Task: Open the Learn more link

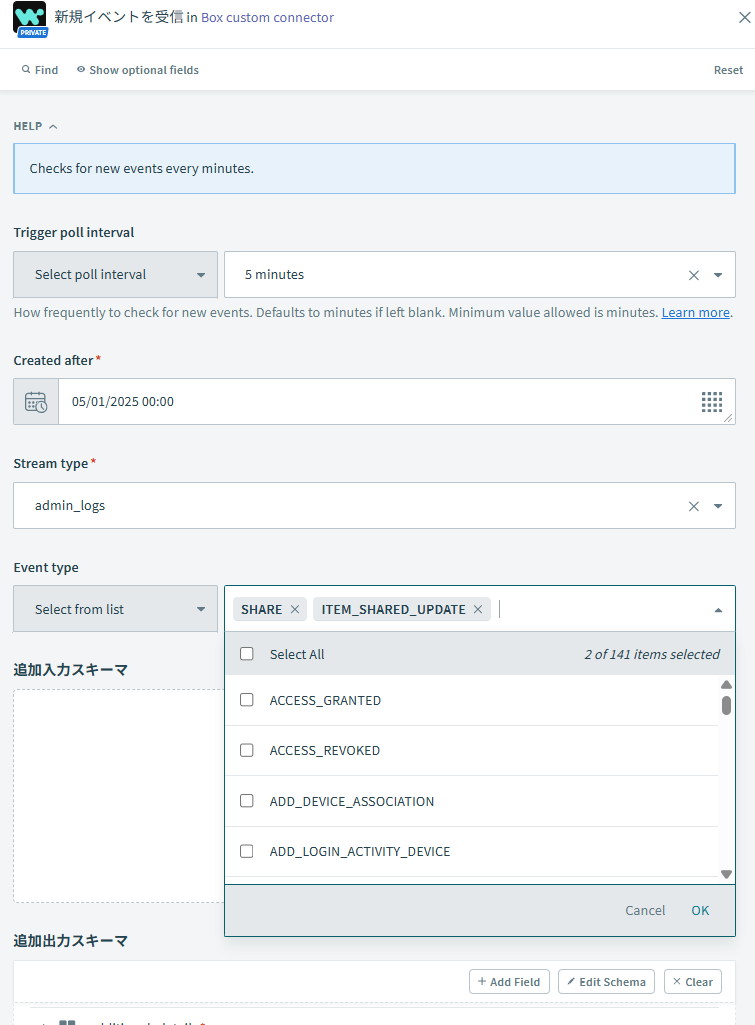Action: [696, 312]
